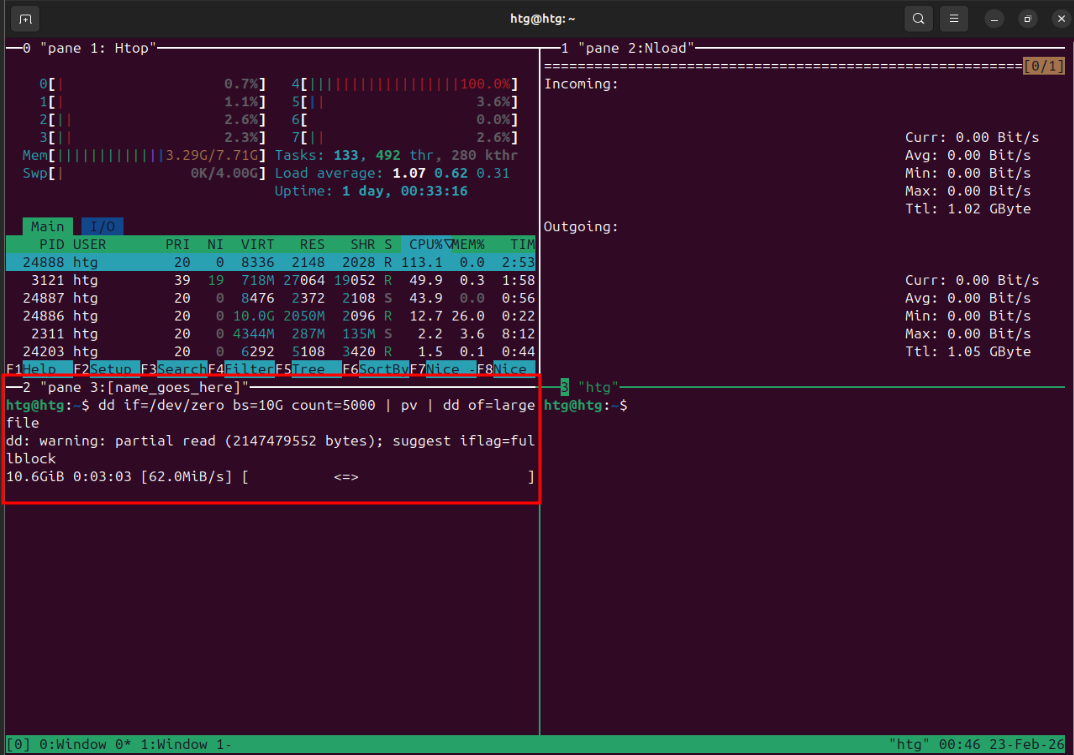Screen dimensions: 1074x755
Task: Select process row PID 24888
Action: [x=271, y=262]
